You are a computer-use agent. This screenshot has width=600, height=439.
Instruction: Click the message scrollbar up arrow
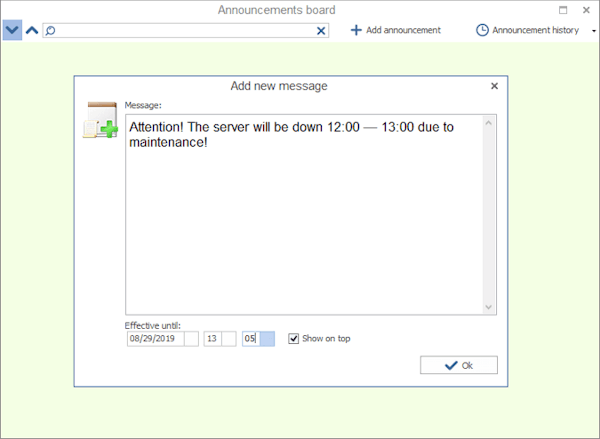pos(489,123)
